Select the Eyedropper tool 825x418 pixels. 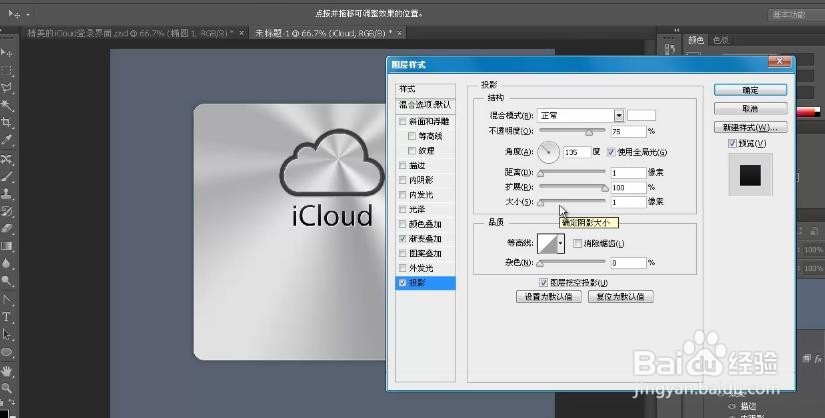click(6, 140)
